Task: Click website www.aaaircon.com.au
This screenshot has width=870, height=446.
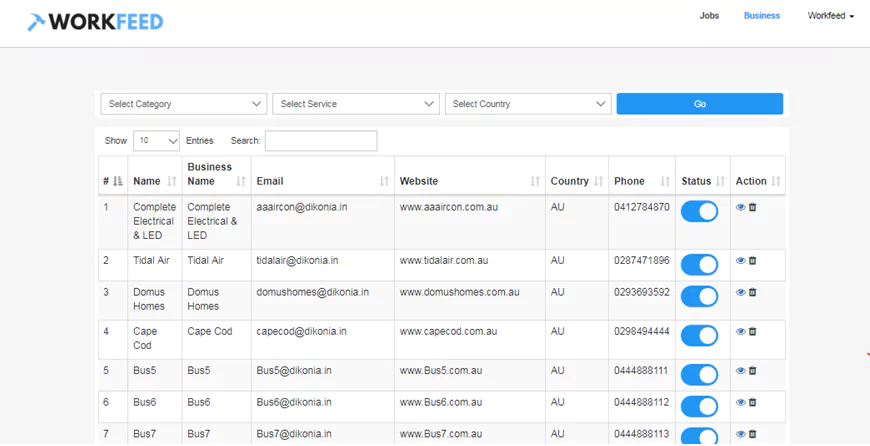Action: click(449, 207)
